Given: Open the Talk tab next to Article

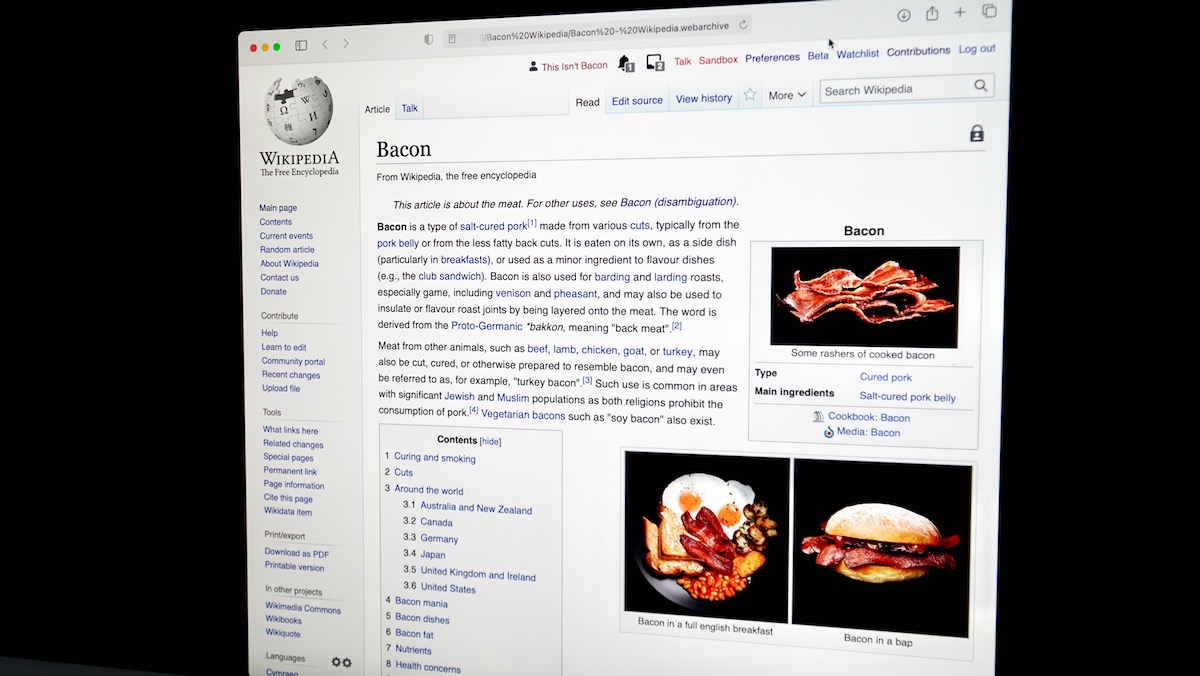Looking at the screenshot, I should [410, 108].
